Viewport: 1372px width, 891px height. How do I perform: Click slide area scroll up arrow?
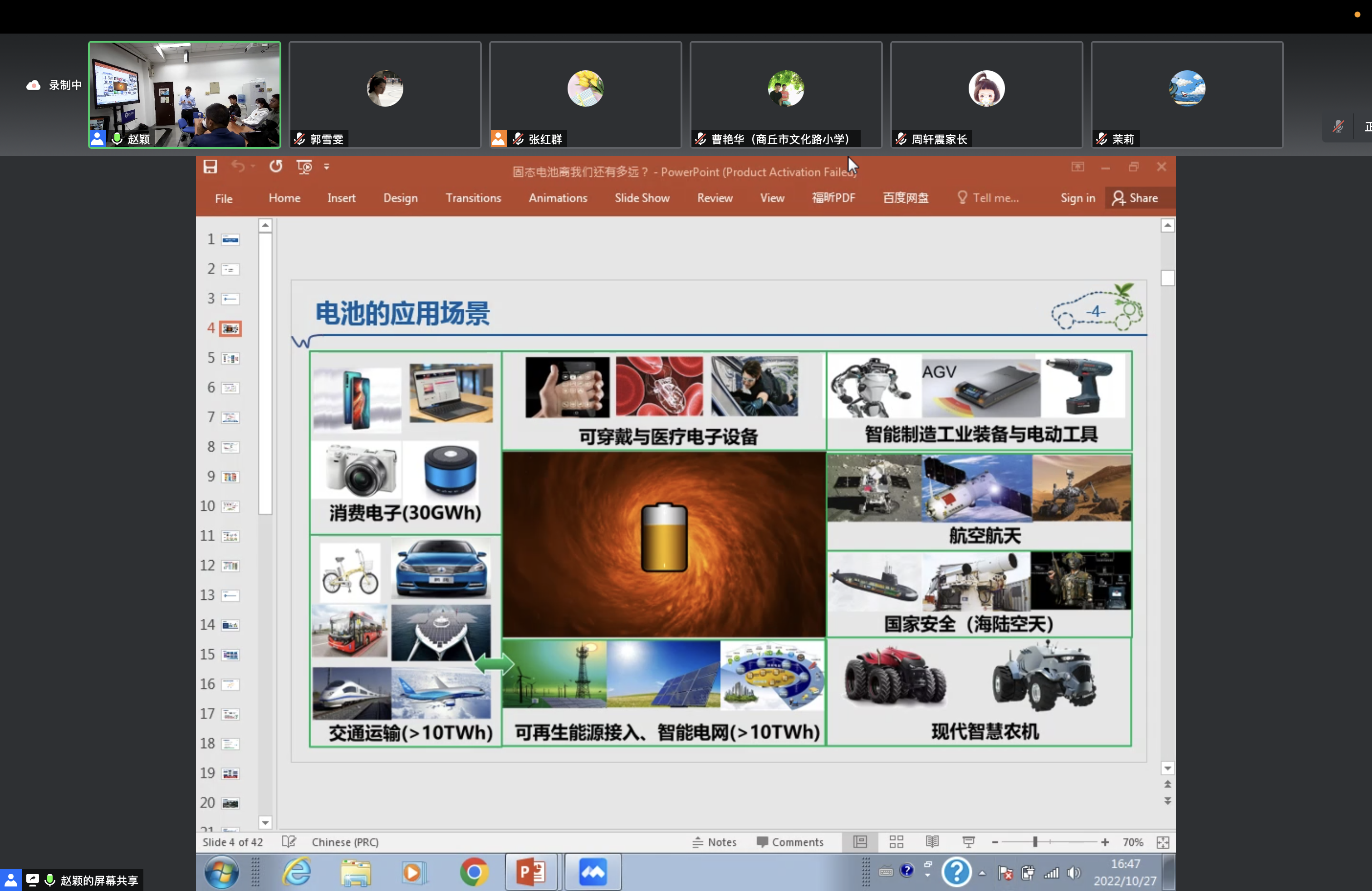pyautogui.click(x=1167, y=225)
